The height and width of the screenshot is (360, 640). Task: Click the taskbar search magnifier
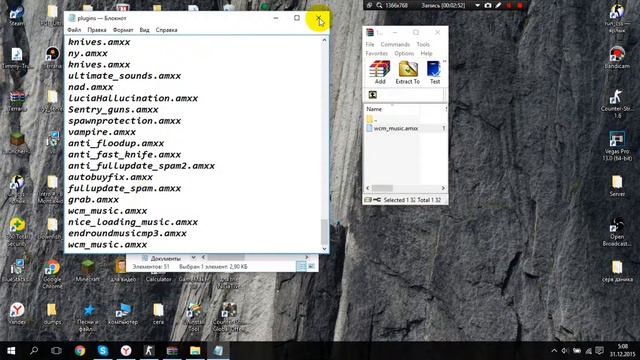(34, 351)
